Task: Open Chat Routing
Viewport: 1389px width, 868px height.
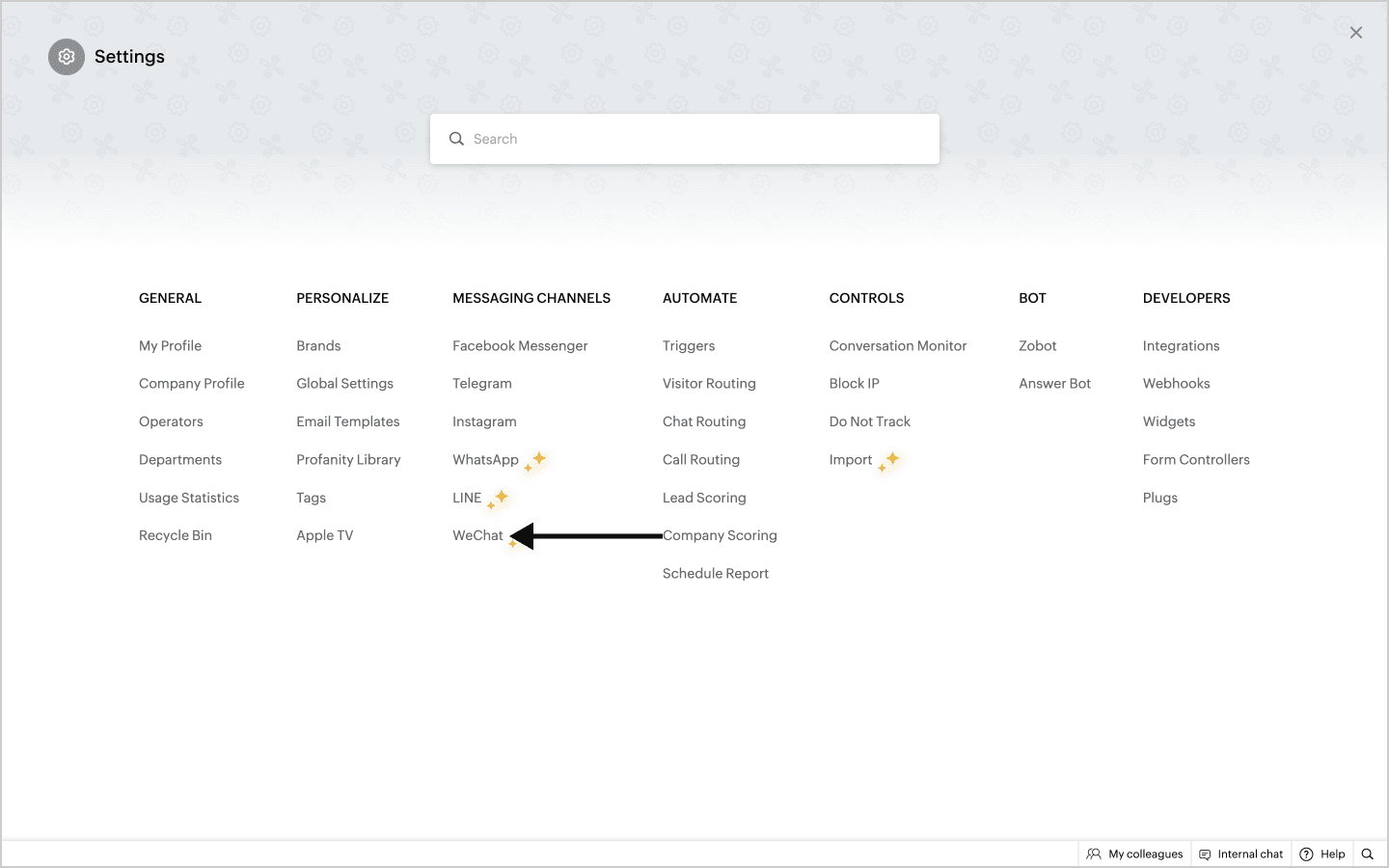Action: click(x=704, y=421)
